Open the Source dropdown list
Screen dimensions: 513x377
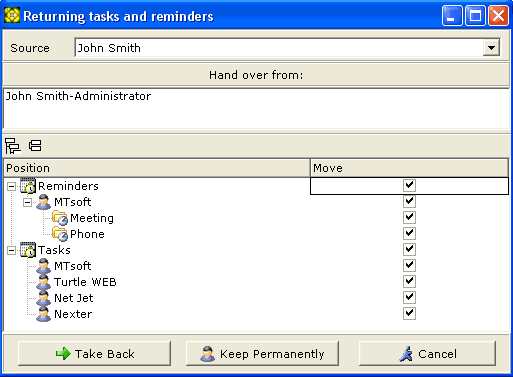pos(491,48)
